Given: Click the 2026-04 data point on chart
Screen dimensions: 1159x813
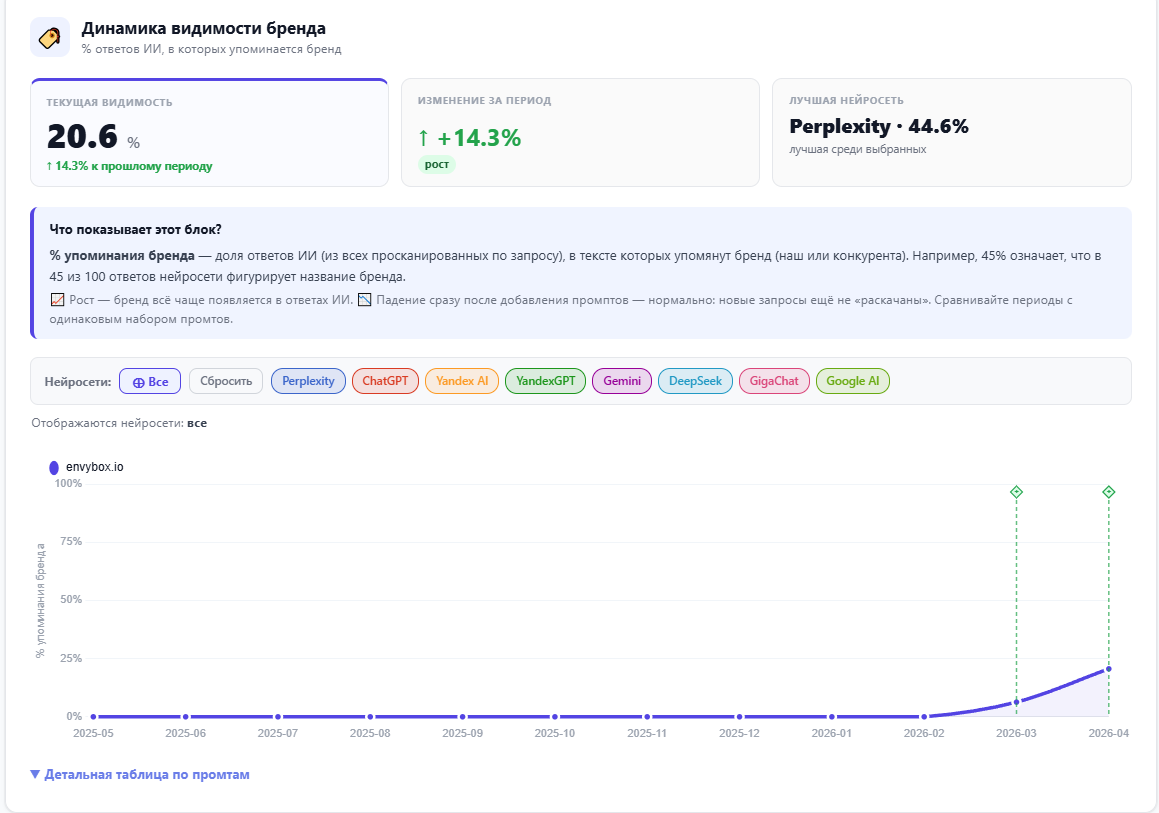Looking at the screenshot, I should pyautogui.click(x=1108, y=669).
